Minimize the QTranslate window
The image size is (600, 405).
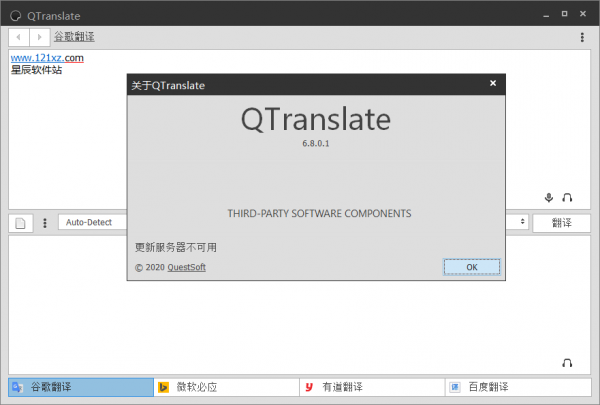point(546,15)
